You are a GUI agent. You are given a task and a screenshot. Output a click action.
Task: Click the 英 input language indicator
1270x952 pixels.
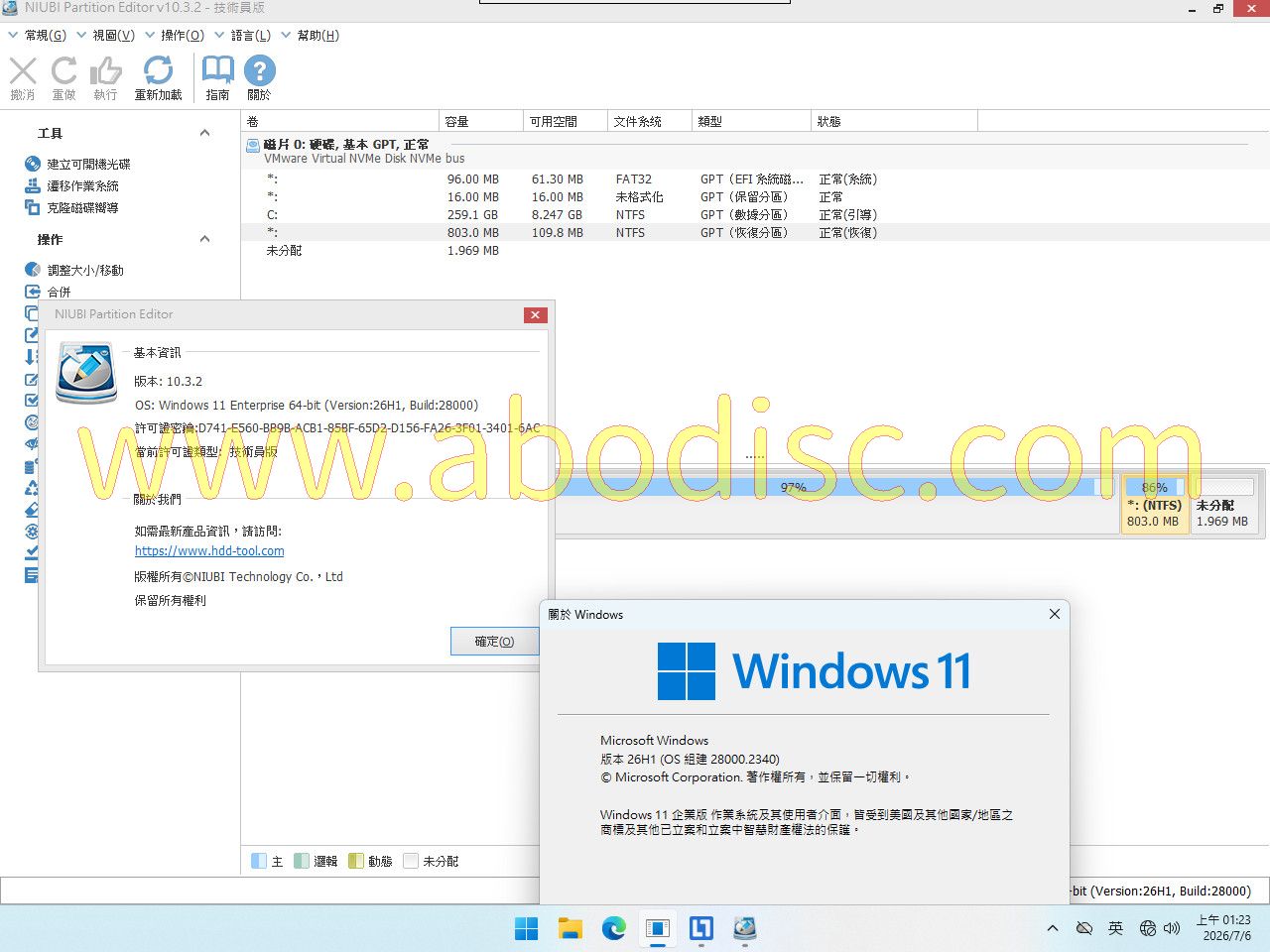[x=1116, y=928]
